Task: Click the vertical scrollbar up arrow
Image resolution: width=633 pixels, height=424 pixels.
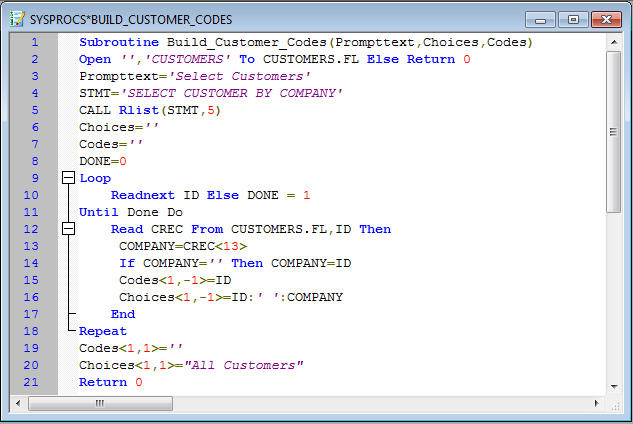Action: click(x=614, y=42)
